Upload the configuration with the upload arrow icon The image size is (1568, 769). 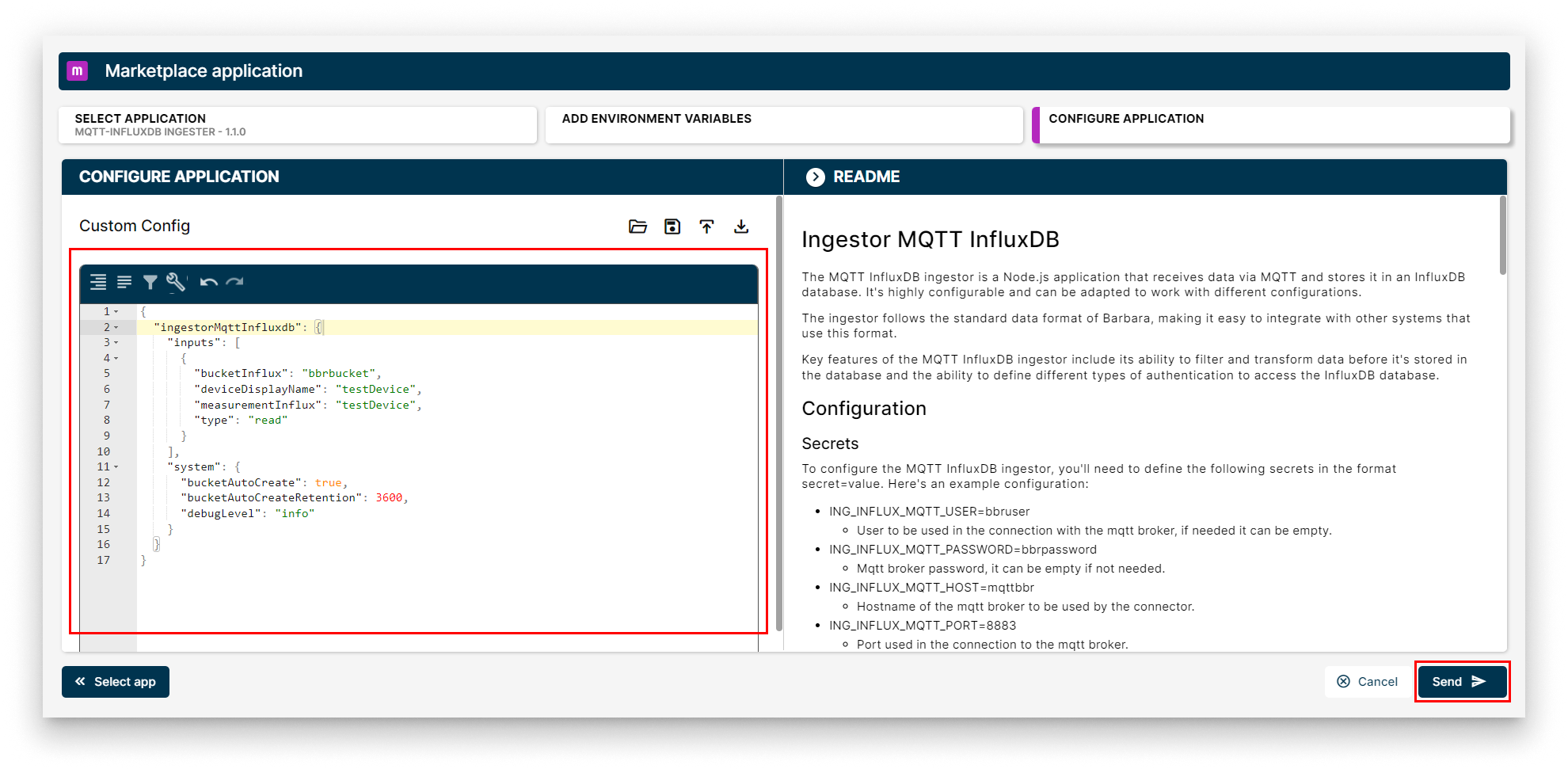707,226
